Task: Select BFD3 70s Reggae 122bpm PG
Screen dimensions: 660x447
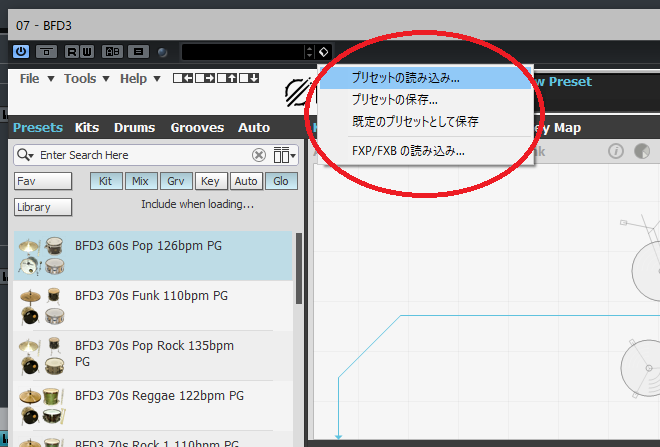Action: (x=153, y=406)
